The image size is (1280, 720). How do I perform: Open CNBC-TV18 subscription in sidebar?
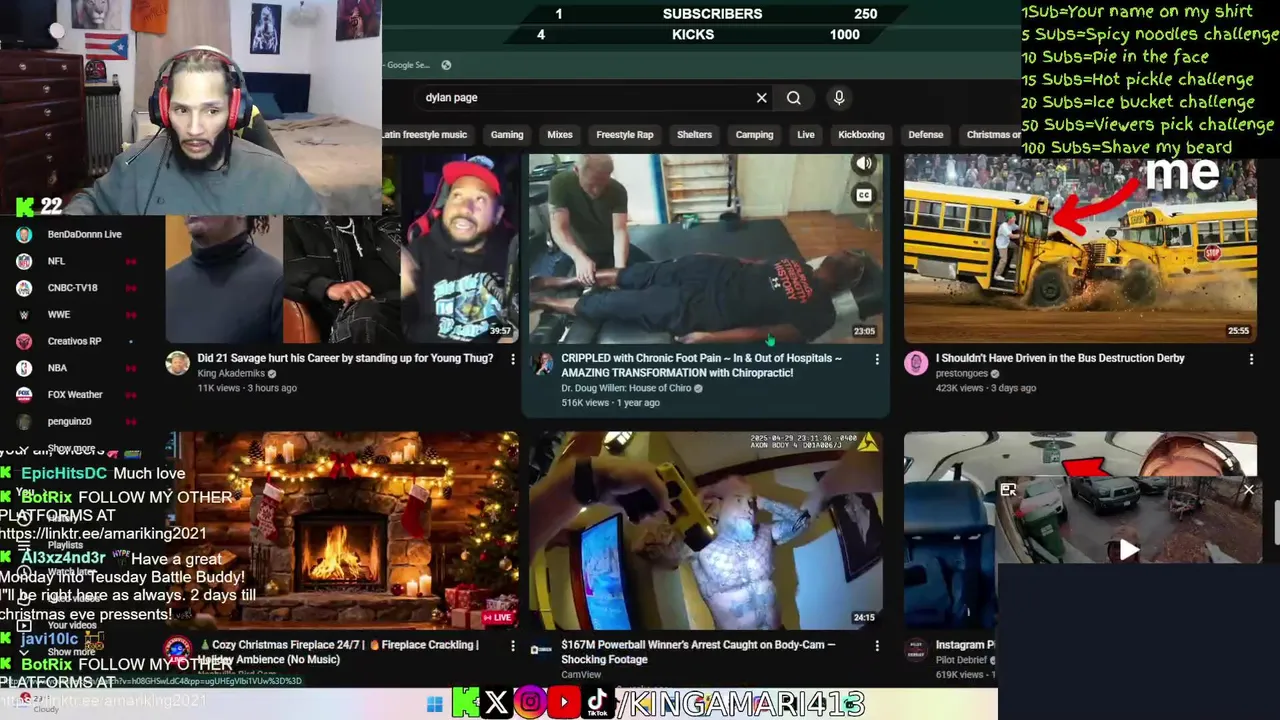click(x=72, y=288)
